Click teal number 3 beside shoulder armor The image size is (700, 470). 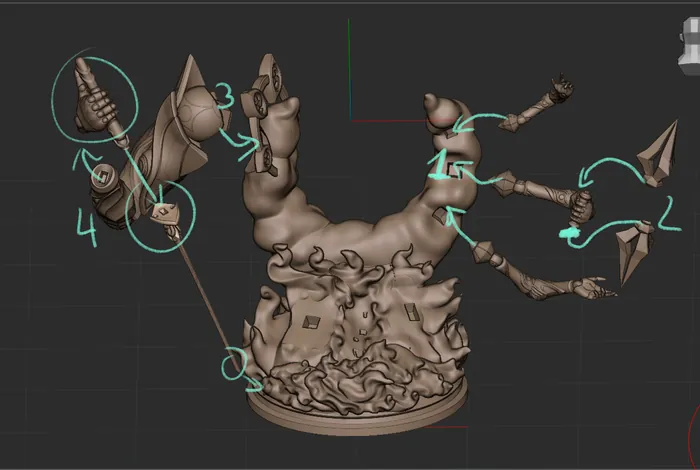[224, 97]
